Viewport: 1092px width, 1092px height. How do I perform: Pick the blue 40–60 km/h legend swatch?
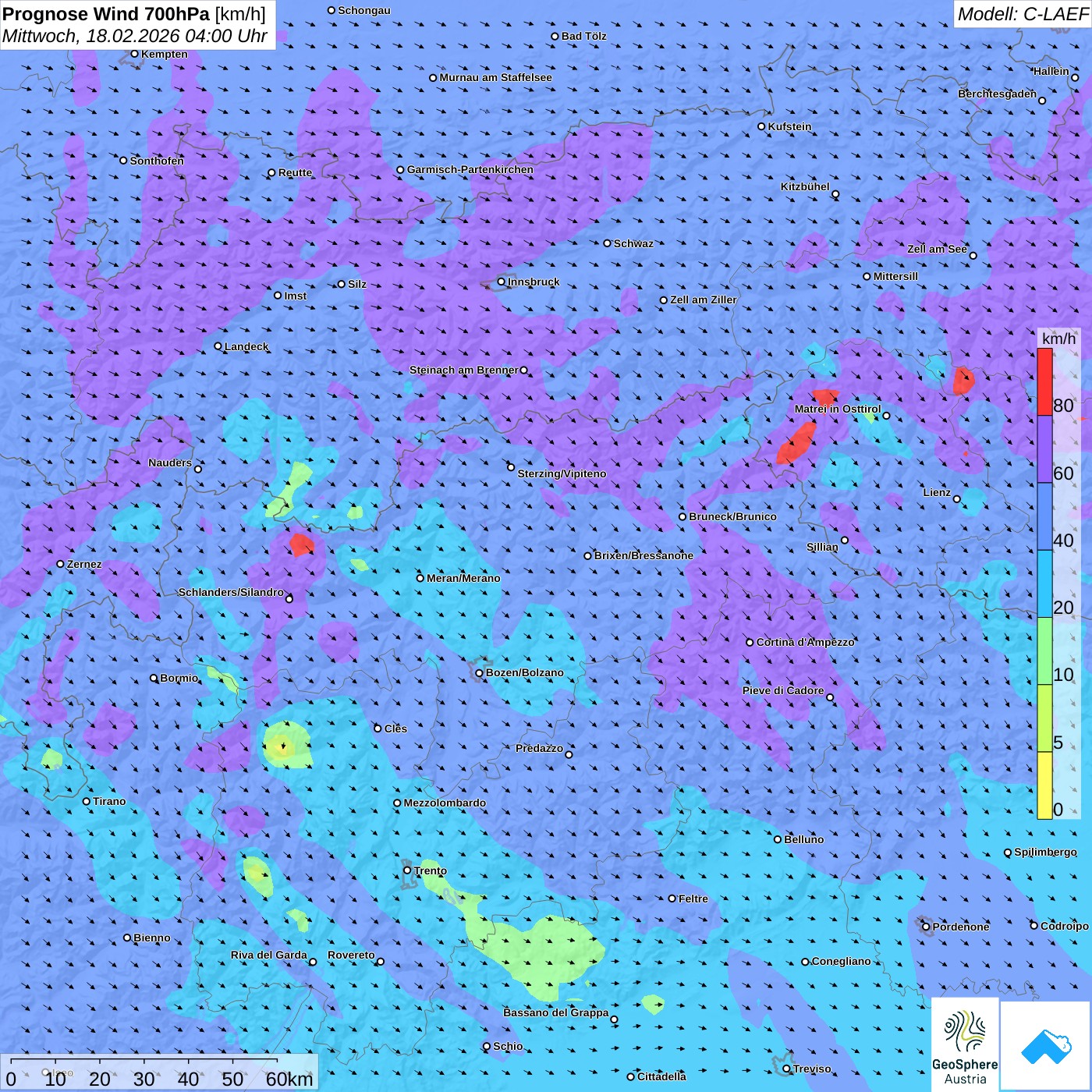(x=1044, y=516)
